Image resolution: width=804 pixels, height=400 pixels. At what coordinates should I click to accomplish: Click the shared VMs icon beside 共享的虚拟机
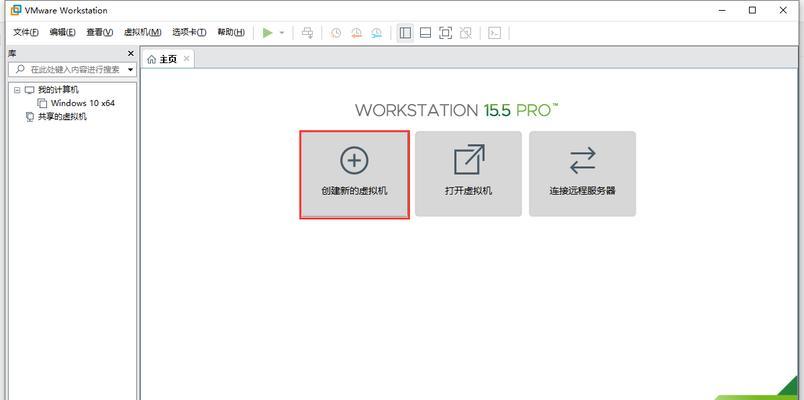(x=30, y=117)
